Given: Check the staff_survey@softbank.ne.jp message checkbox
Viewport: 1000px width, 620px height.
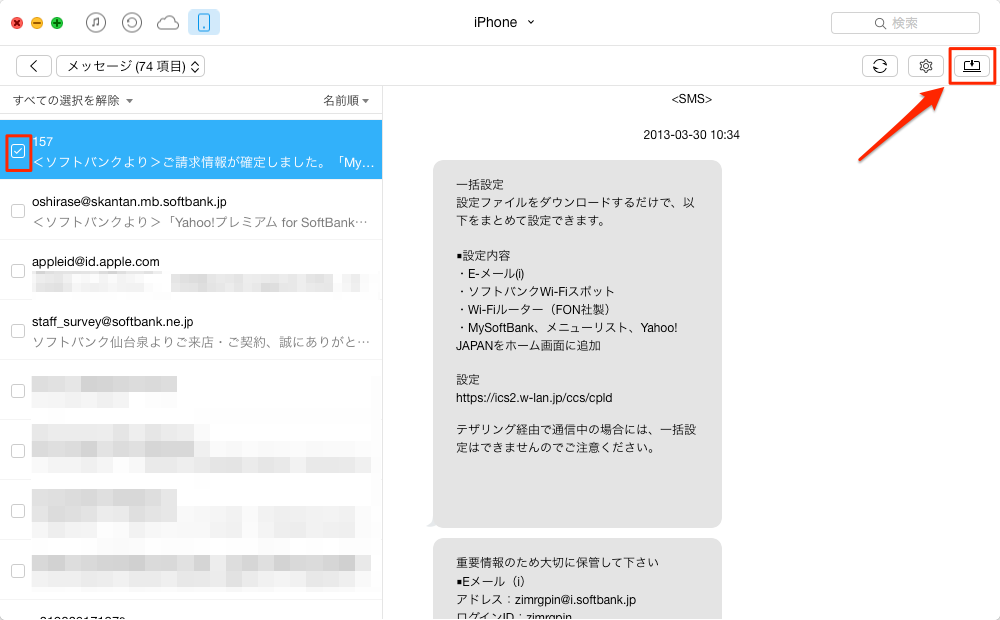Looking at the screenshot, I should 18,331.
